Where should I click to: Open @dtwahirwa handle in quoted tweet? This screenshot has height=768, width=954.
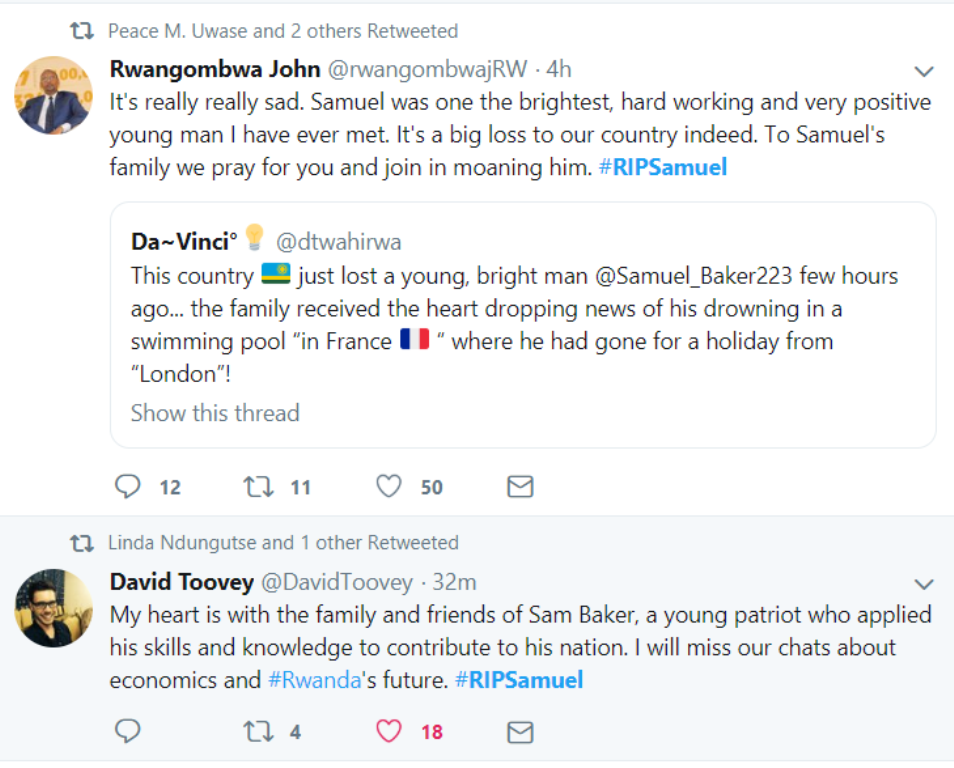point(338,241)
